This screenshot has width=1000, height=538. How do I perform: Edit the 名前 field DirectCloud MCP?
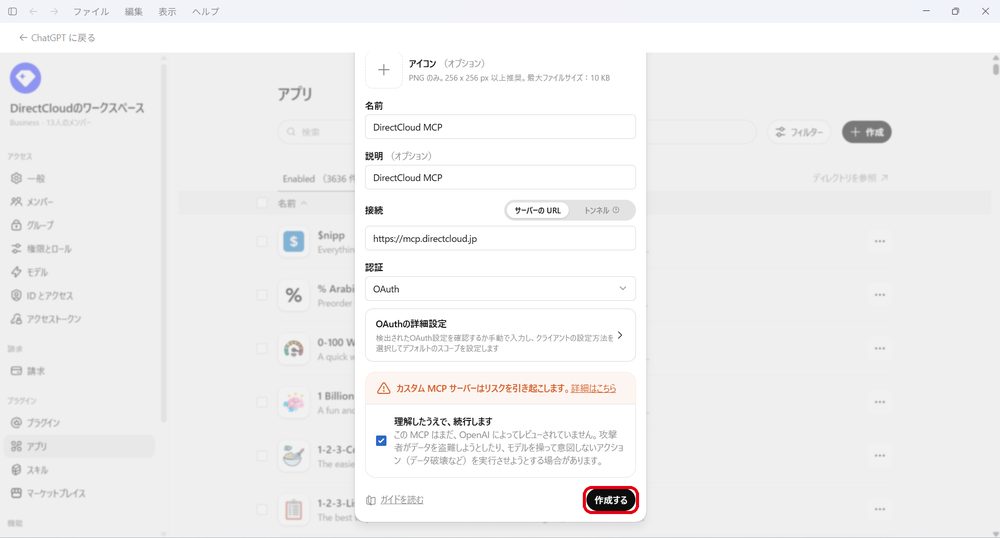[500, 127]
